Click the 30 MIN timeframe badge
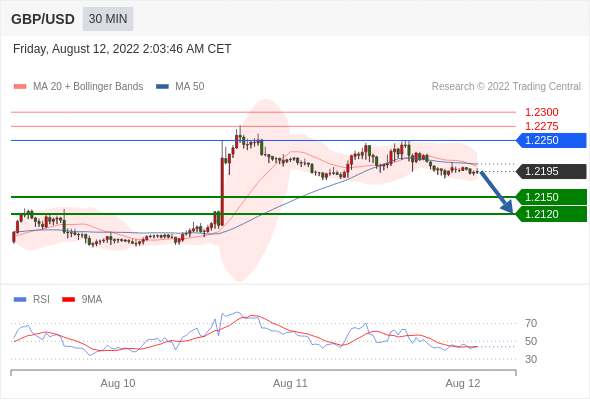The image size is (590, 400). pyautogui.click(x=108, y=19)
